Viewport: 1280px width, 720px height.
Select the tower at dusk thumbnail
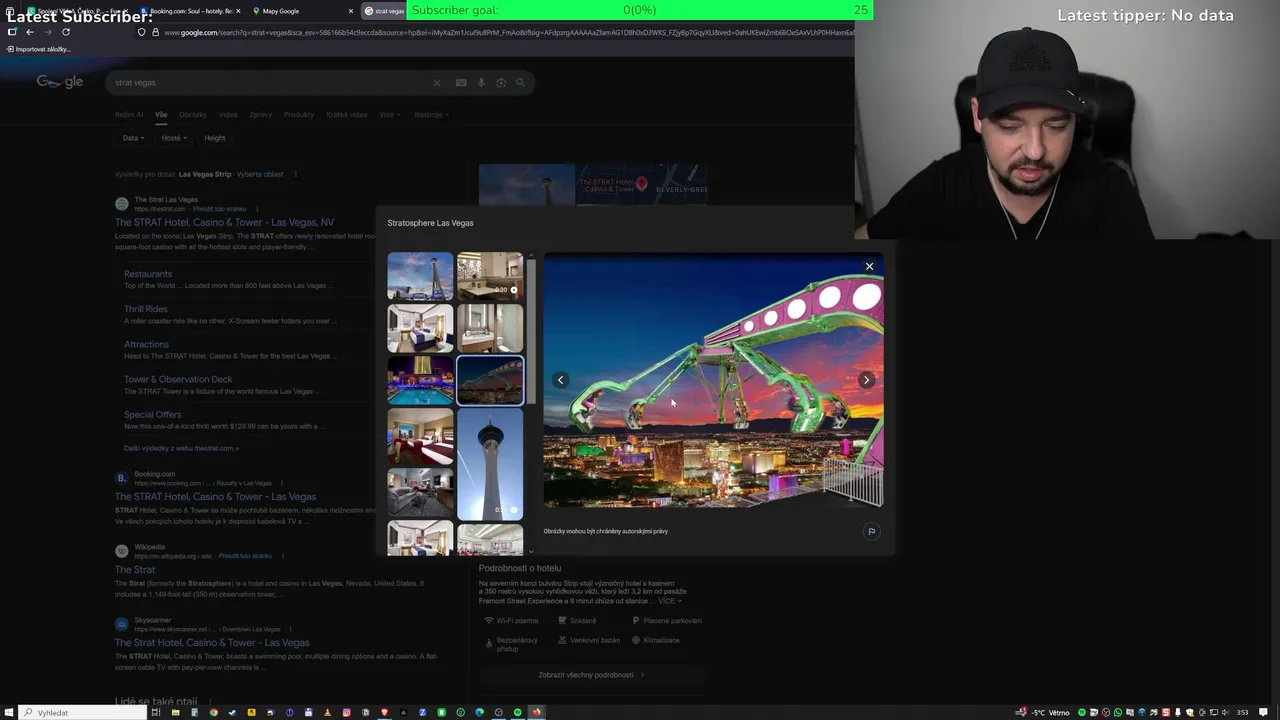click(420, 277)
